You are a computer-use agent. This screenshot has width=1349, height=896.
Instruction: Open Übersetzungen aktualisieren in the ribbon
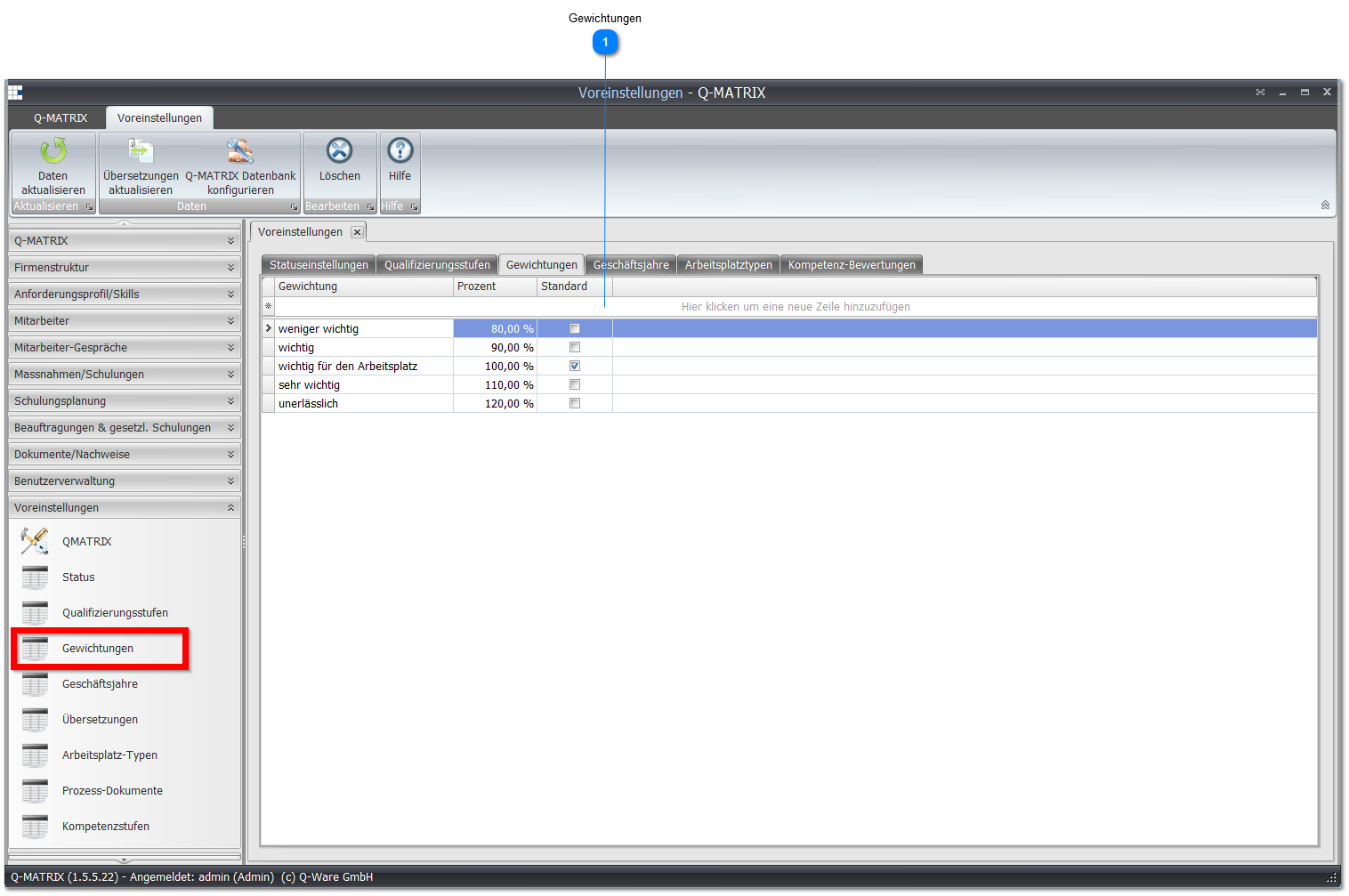141,151
